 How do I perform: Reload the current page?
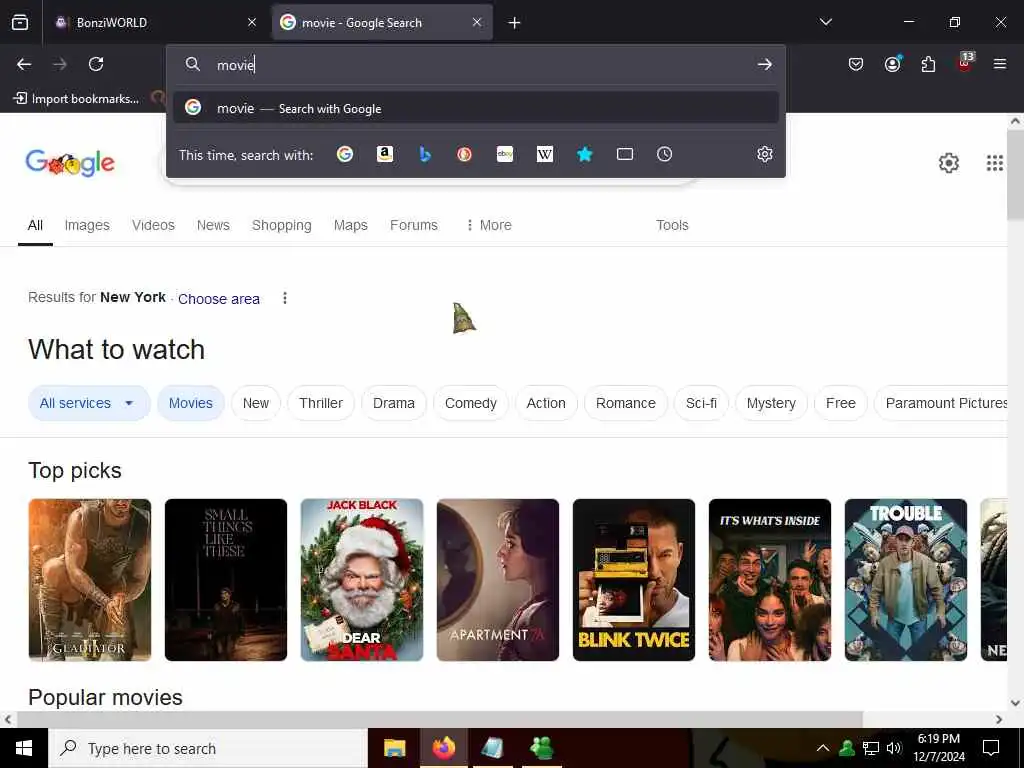click(96, 64)
